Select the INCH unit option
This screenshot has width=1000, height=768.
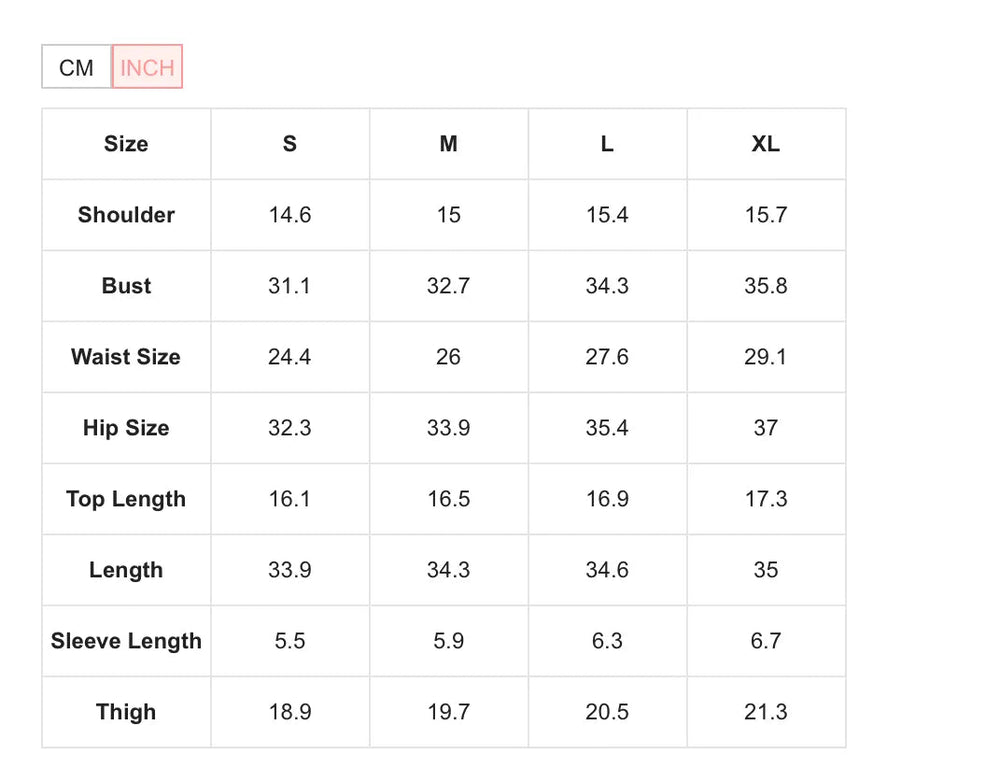[x=147, y=67]
